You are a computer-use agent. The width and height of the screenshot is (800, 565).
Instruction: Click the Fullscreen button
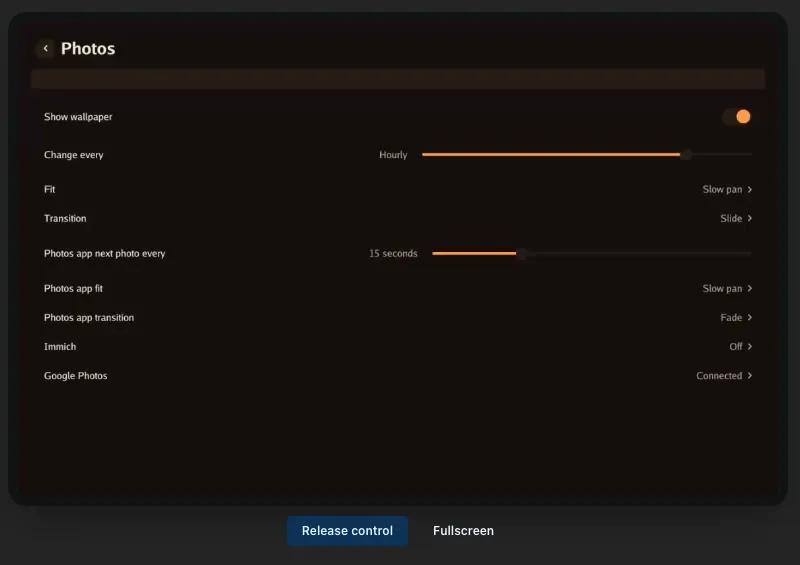click(463, 531)
